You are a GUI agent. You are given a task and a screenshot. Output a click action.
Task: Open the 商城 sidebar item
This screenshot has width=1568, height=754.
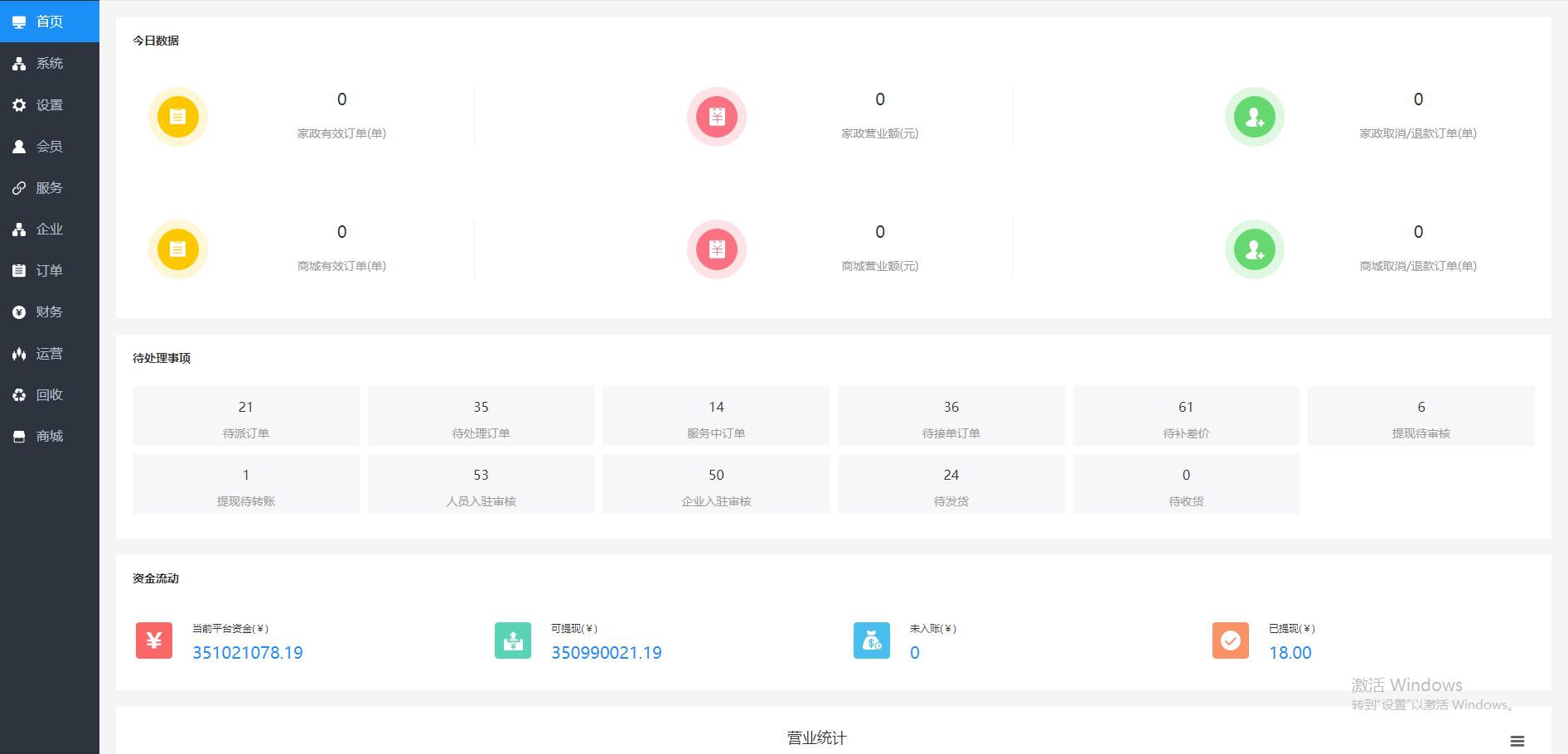point(49,437)
